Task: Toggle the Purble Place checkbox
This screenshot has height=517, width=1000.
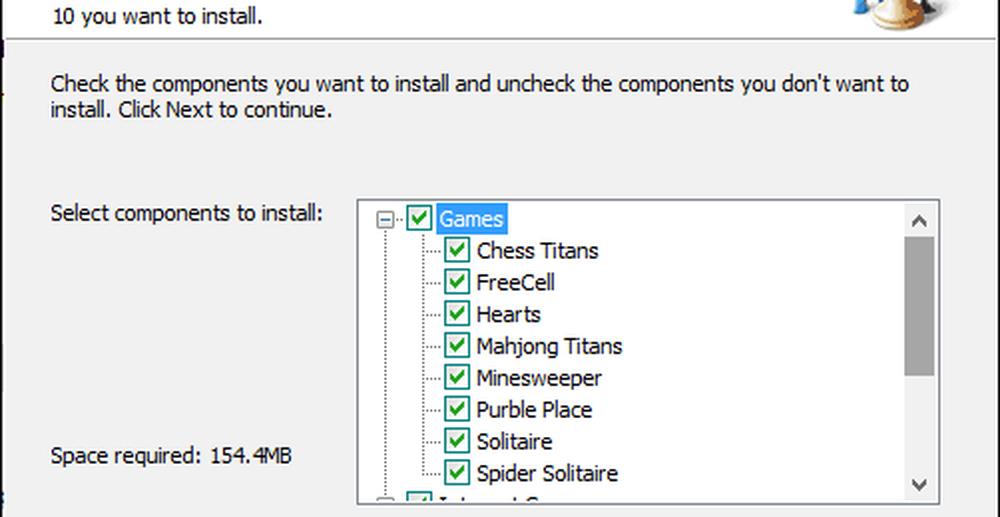Action: coord(457,410)
